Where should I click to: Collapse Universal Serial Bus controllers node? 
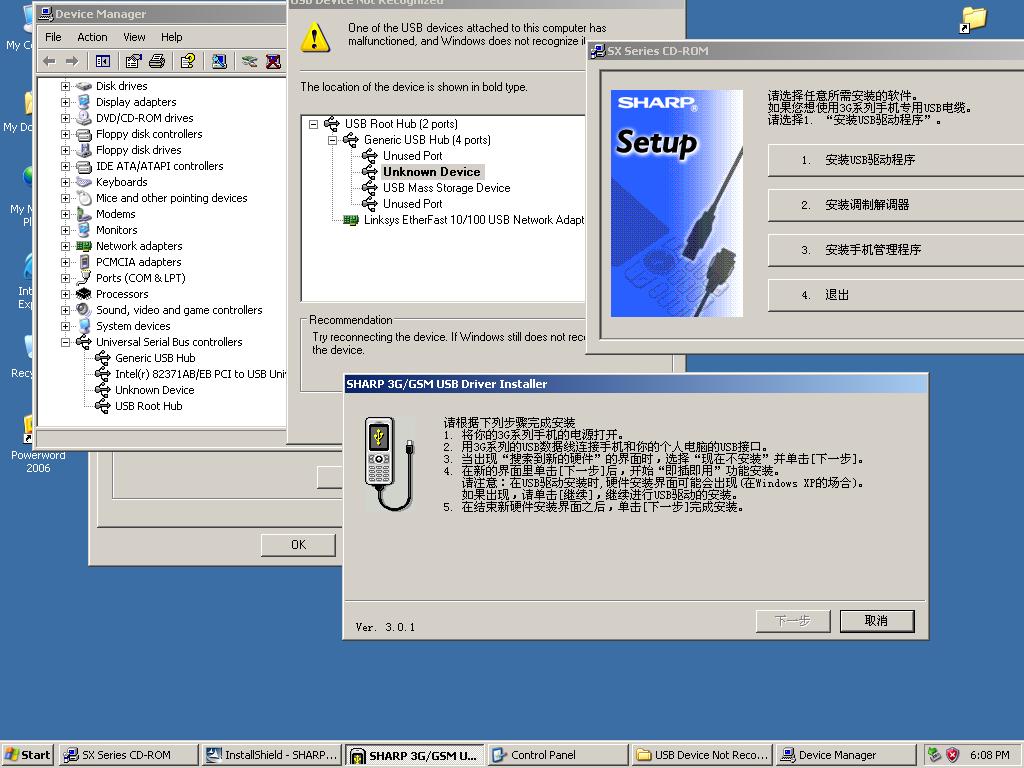[66, 342]
